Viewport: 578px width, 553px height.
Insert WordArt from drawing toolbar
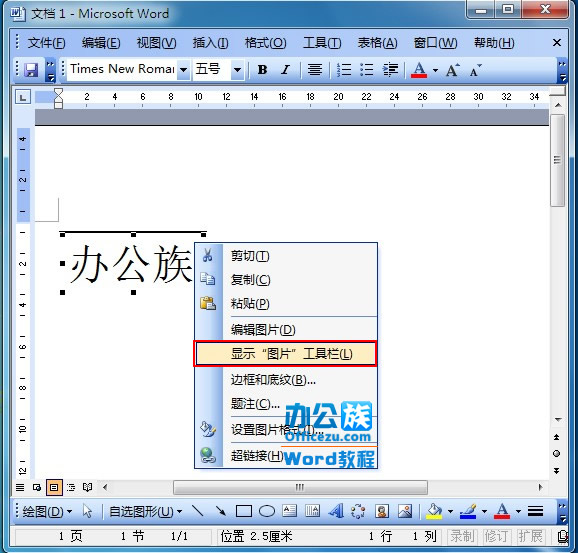pos(336,511)
